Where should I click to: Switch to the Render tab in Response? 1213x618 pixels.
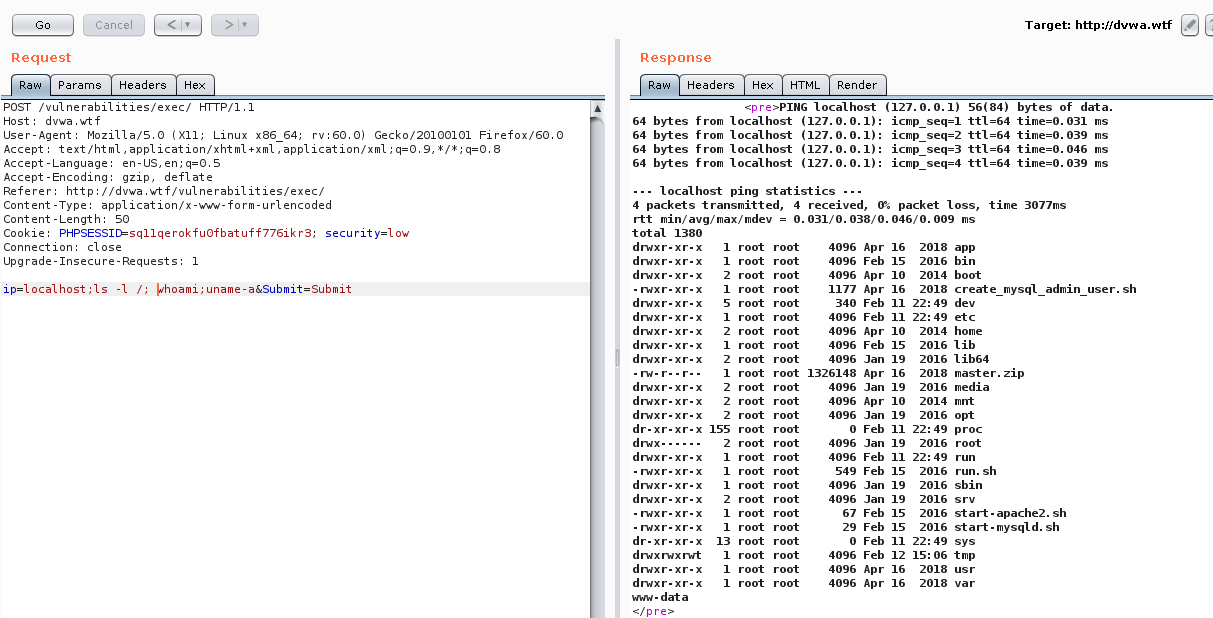(x=857, y=85)
